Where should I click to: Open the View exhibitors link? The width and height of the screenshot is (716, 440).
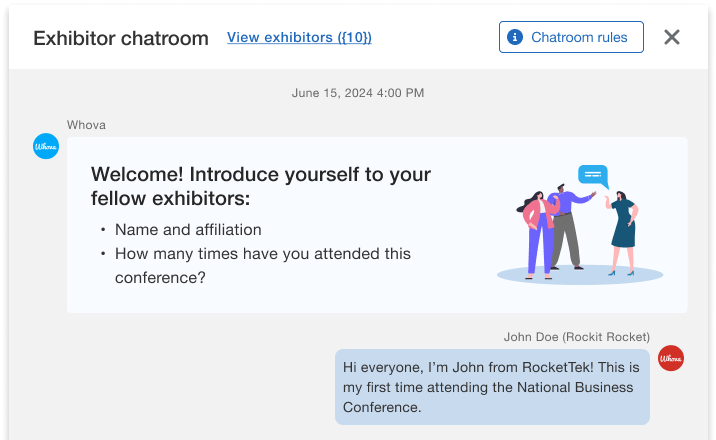pyautogui.click(x=299, y=37)
